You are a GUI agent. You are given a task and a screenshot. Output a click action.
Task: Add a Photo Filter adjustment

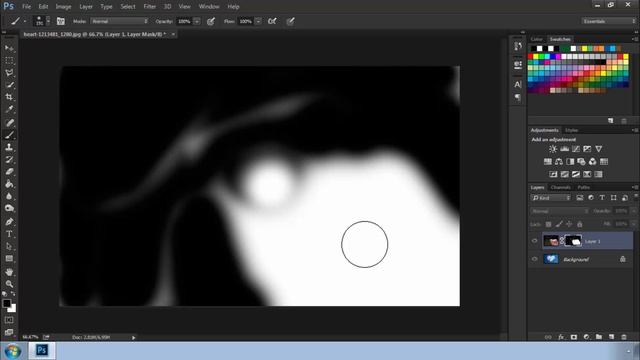[x=581, y=162]
